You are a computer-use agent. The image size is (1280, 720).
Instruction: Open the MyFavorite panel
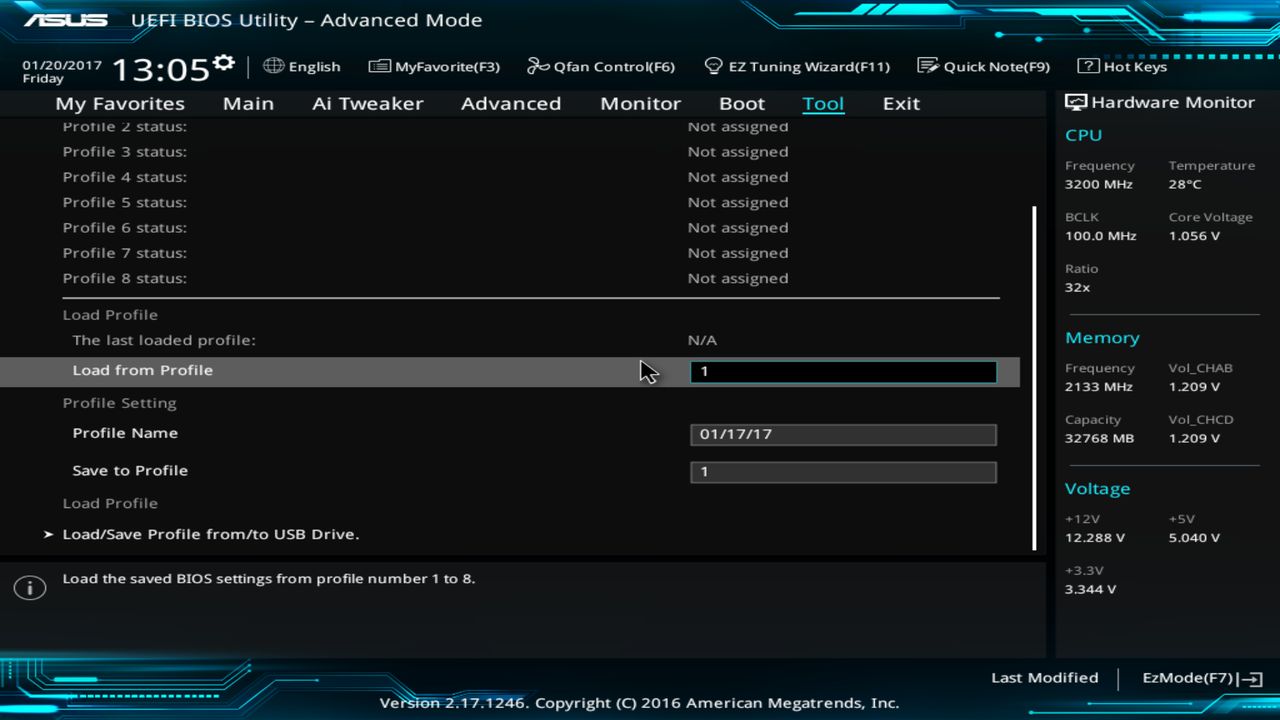(x=433, y=66)
